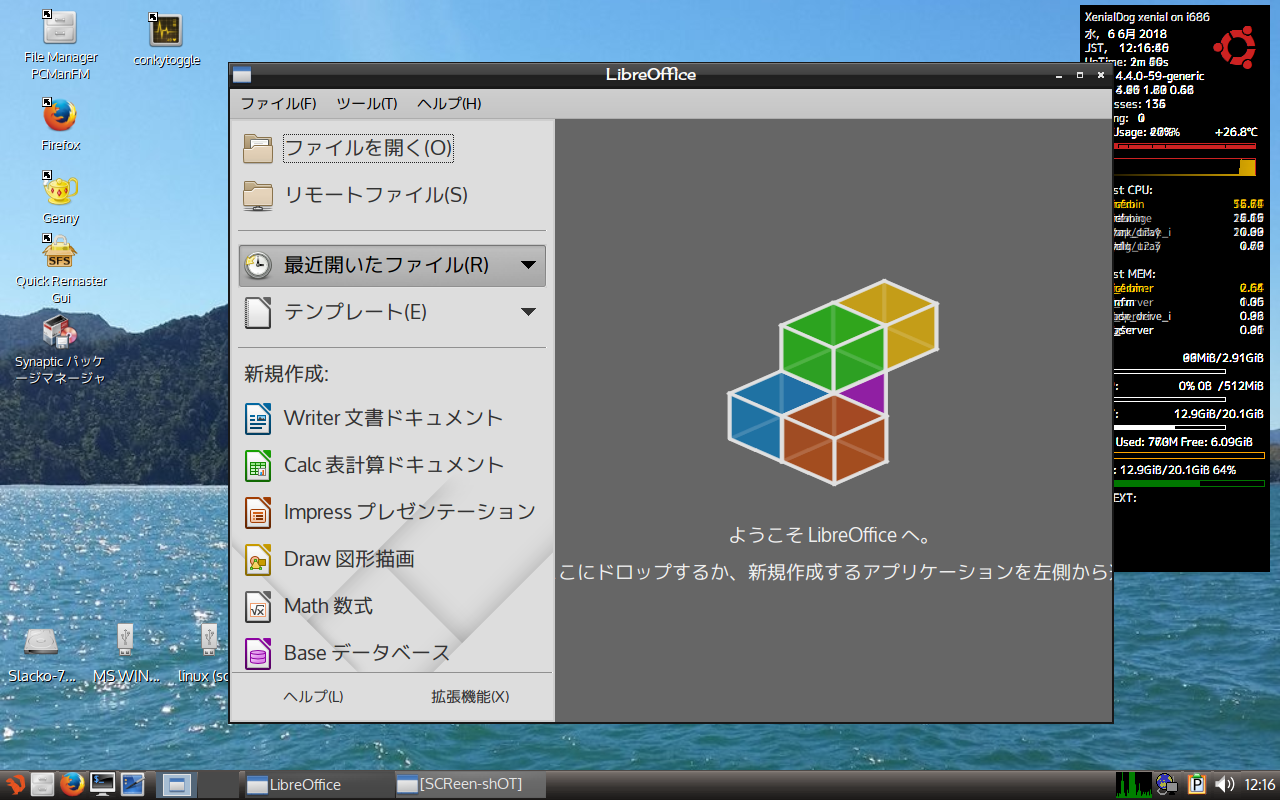1280x800 pixels.
Task: Click the P tray icon
Action: (1196, 785)
